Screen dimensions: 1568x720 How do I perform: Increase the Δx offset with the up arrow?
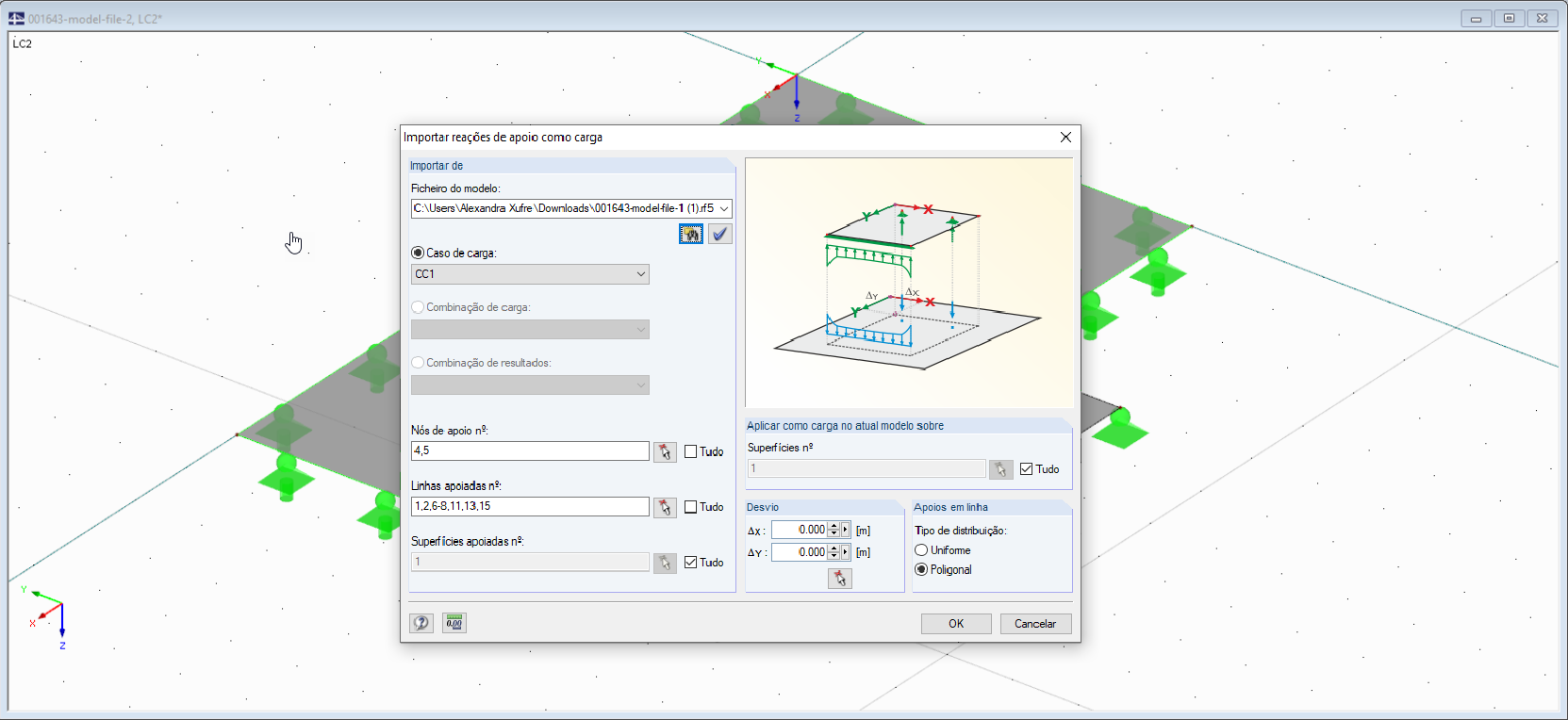coord(834,526)
